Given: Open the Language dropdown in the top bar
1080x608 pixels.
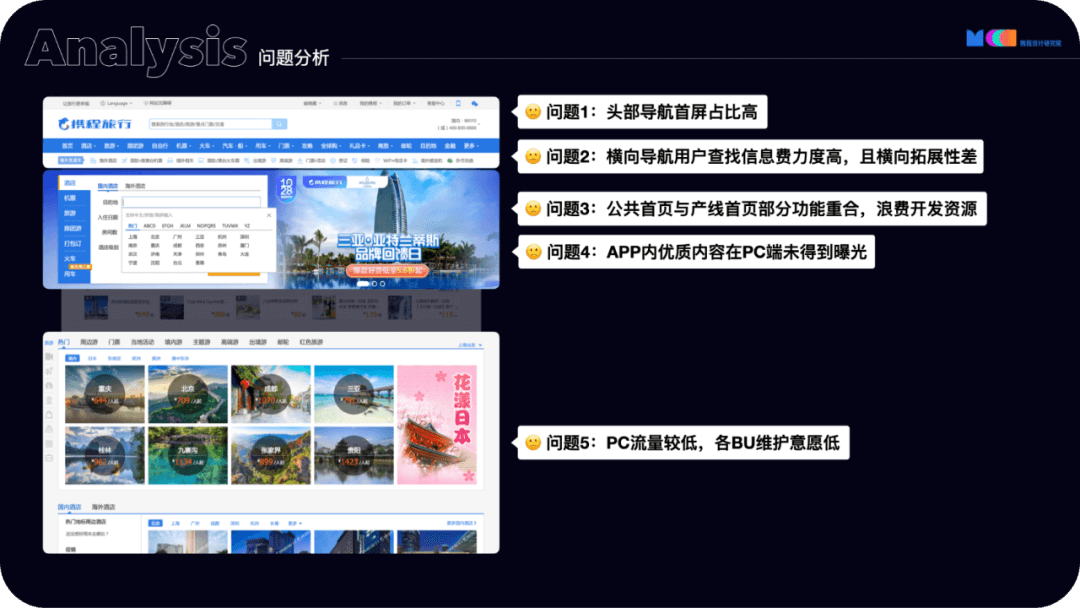Looking at the screenshot, I should click(x=116, y=103).
